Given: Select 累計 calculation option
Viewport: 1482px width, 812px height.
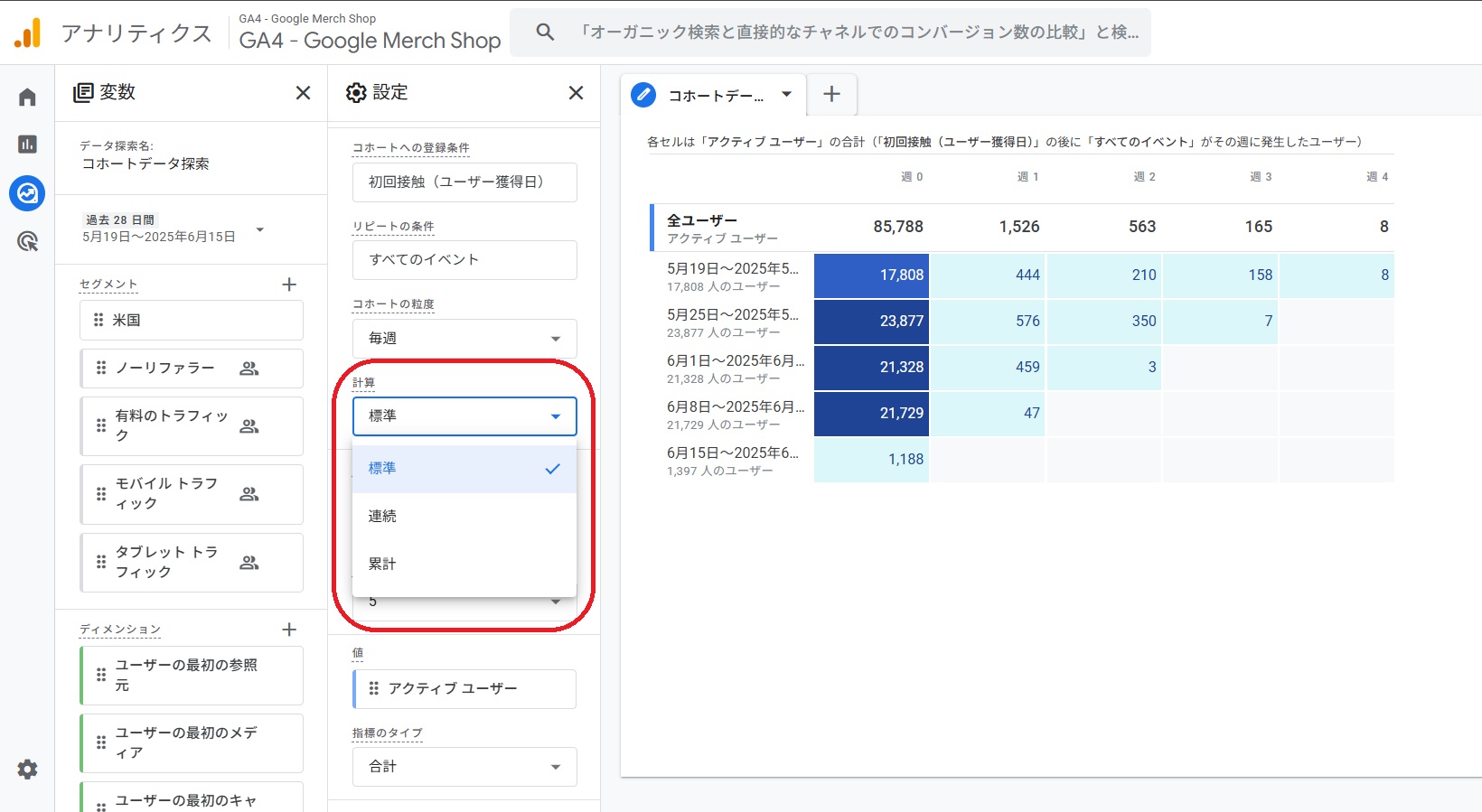Looking at the screenshot, I should [x=464, y=564].
